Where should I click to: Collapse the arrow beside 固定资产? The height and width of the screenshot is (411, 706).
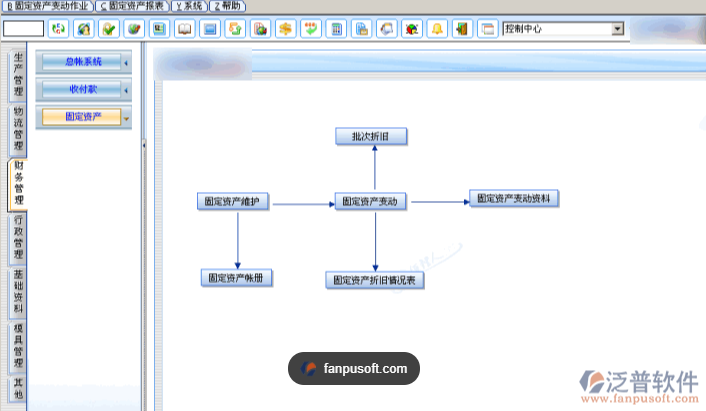(x=127, y=119)
